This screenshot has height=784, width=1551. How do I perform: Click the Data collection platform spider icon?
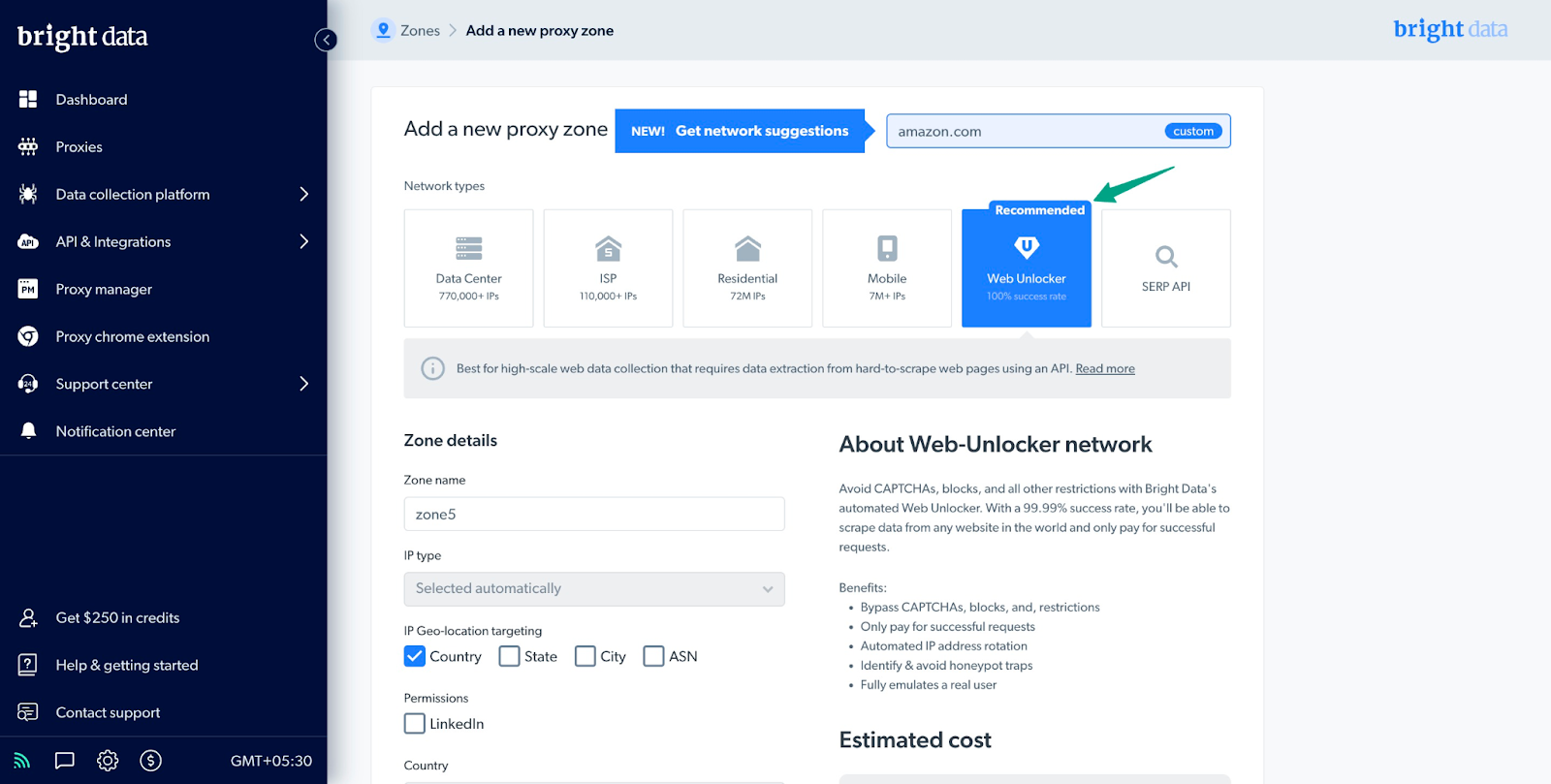28,194
